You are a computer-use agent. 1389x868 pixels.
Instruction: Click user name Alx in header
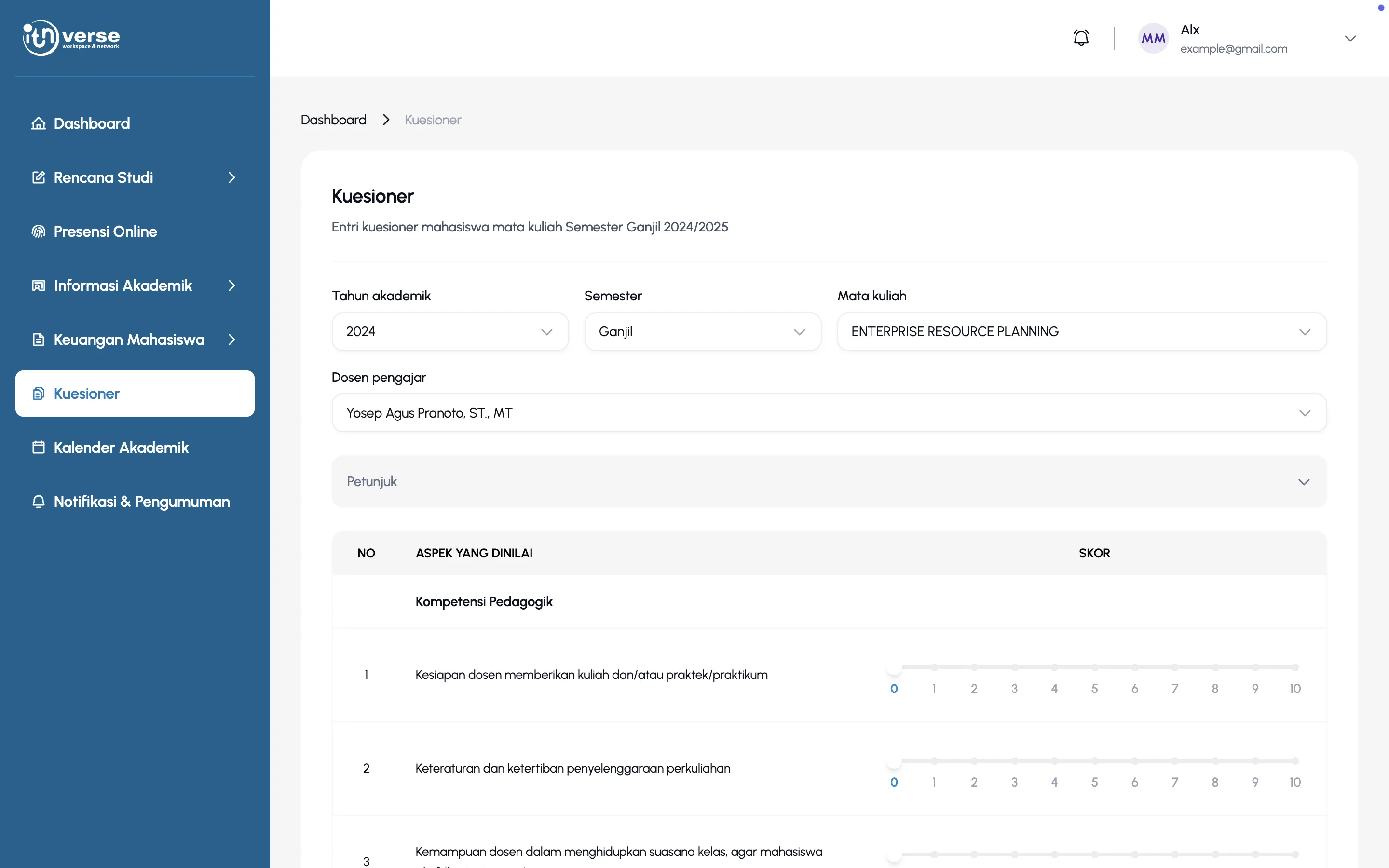1190,30
